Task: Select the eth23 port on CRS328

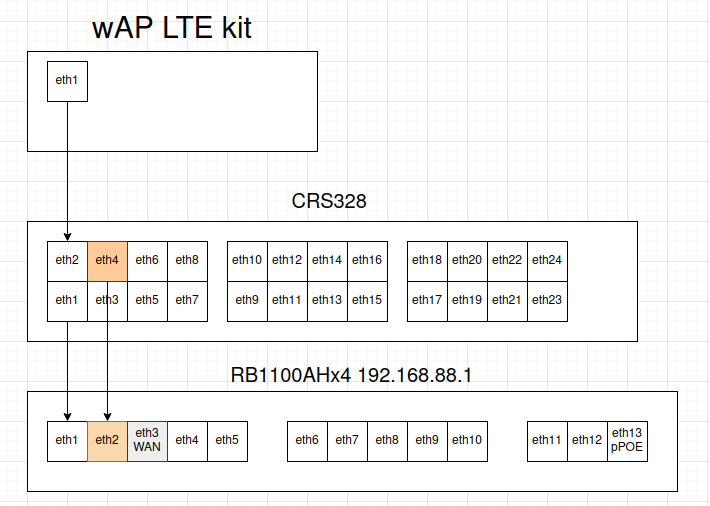Action: (x=547, y=301)
